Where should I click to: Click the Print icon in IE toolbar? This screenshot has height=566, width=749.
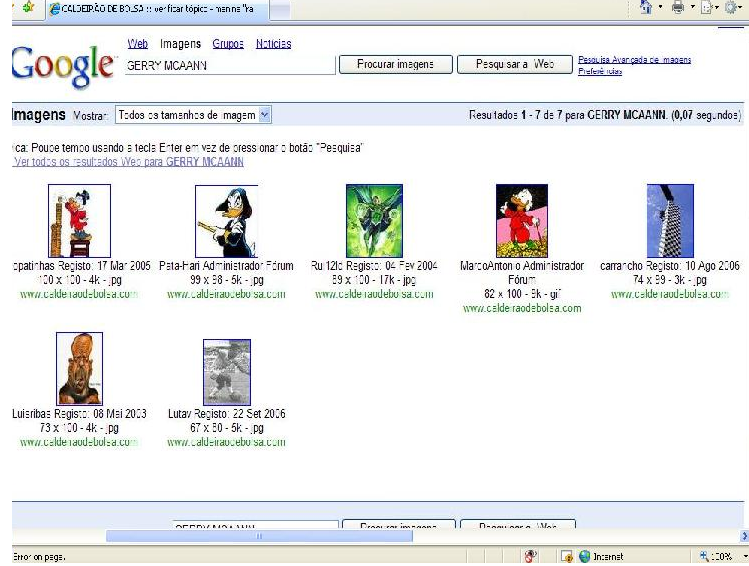pos(678,7)
